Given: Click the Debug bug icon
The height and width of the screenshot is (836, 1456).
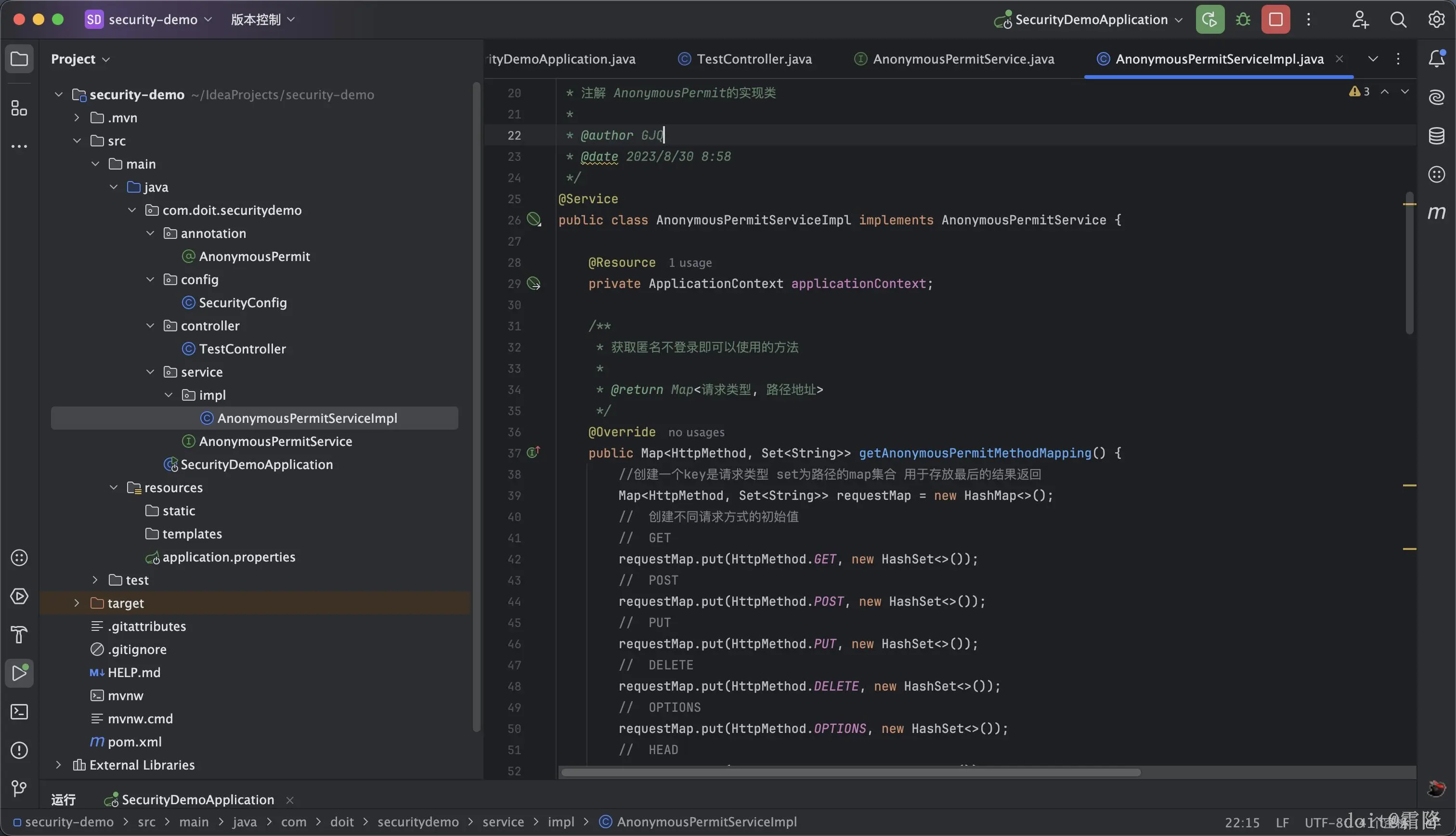Looking at the screenshot, I should point(1243,20).
